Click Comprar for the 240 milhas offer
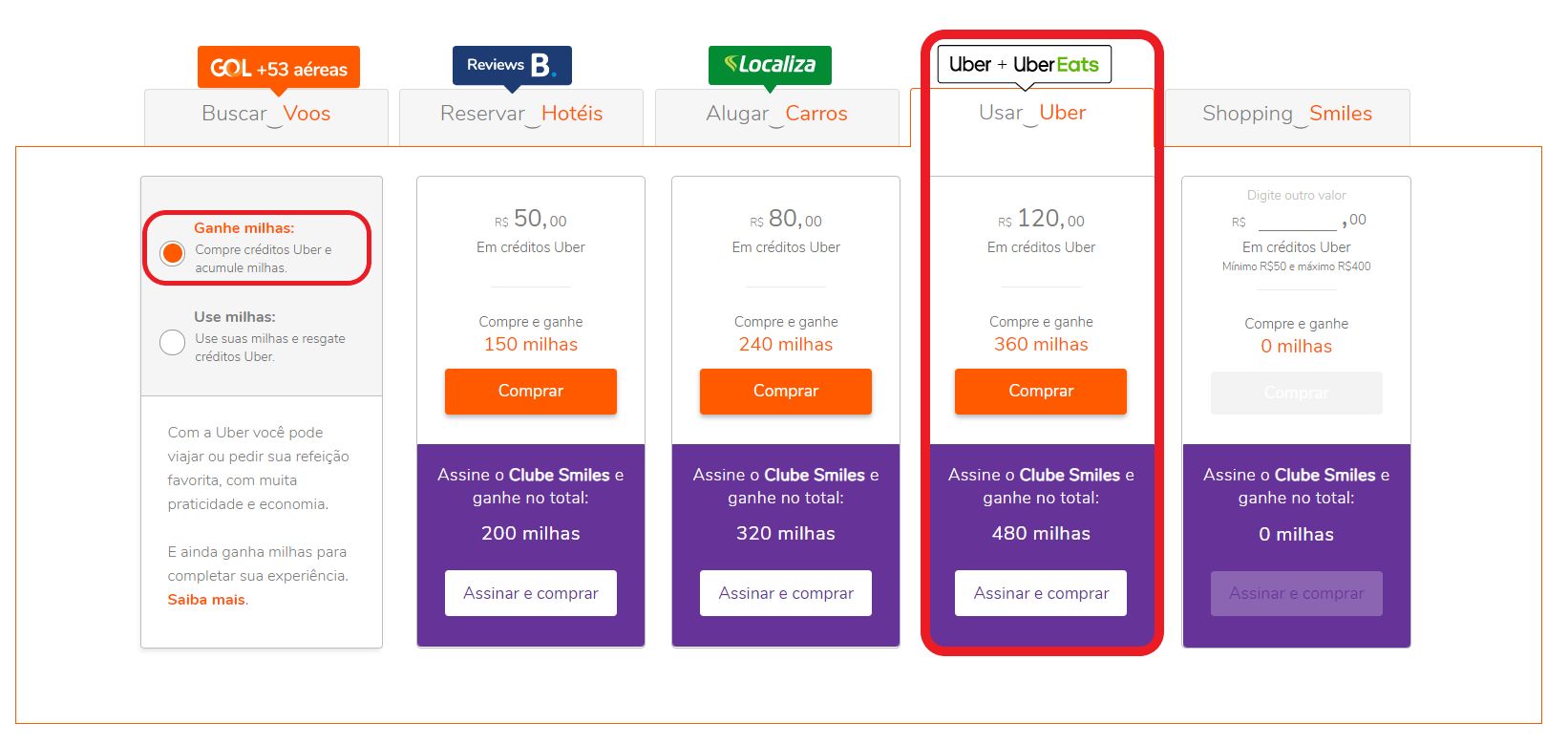The height and width of the screenshot is (745, 1568). coord(786,391)
